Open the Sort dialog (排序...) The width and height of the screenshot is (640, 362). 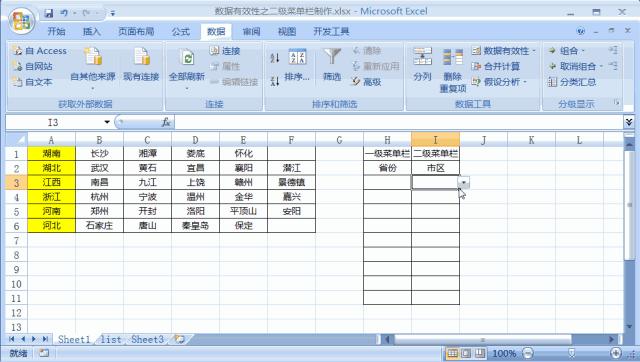point(297,65)
